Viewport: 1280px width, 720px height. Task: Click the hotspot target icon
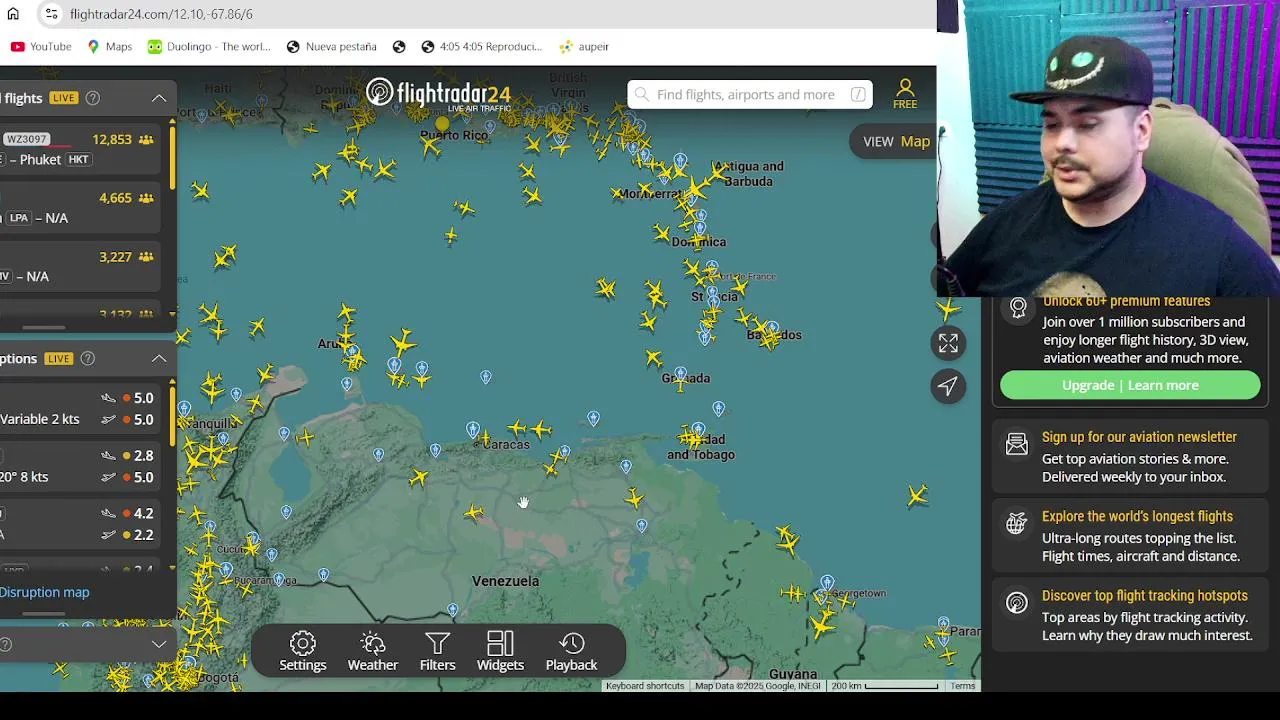(x=1017, y=603)
